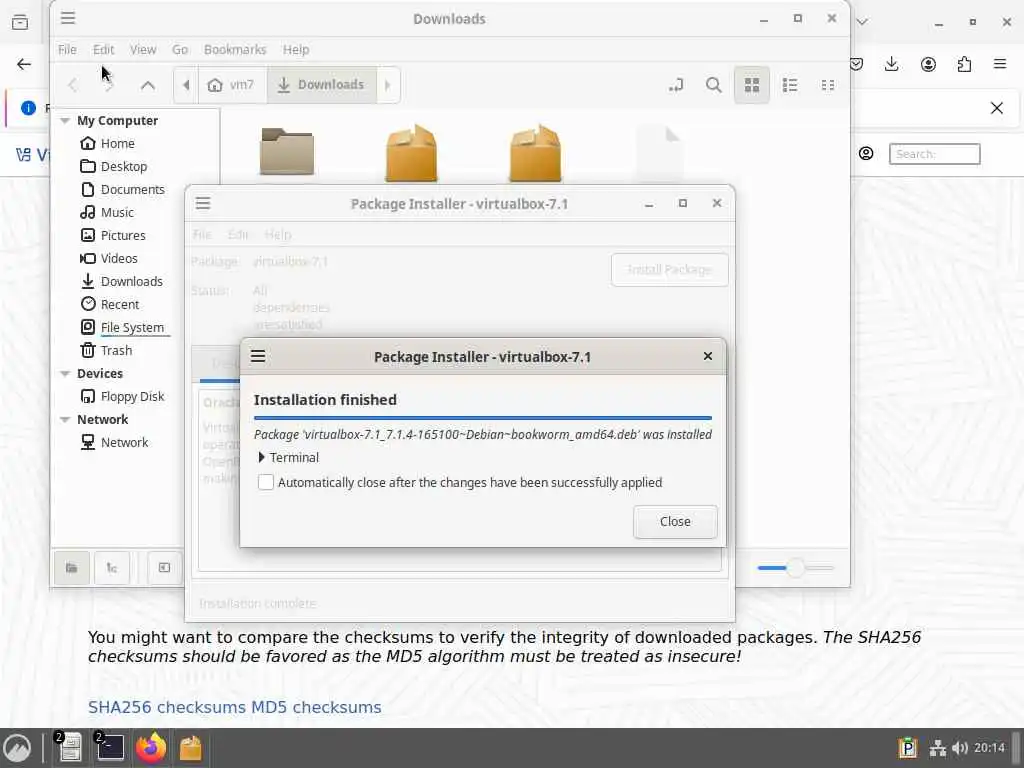Switch to list view
Image resolution: width=1024 pixels, height=768 pixels.
click(790, 85)
